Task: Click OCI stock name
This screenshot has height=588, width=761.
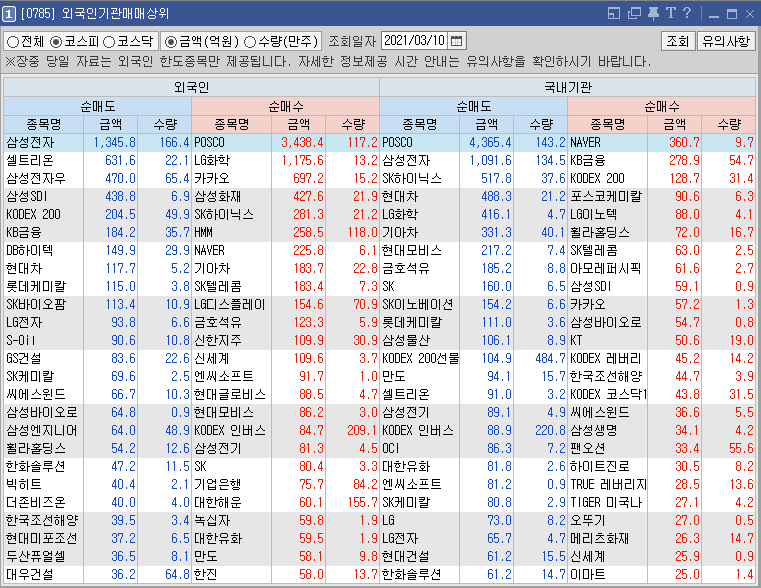Action: [391, 448]
